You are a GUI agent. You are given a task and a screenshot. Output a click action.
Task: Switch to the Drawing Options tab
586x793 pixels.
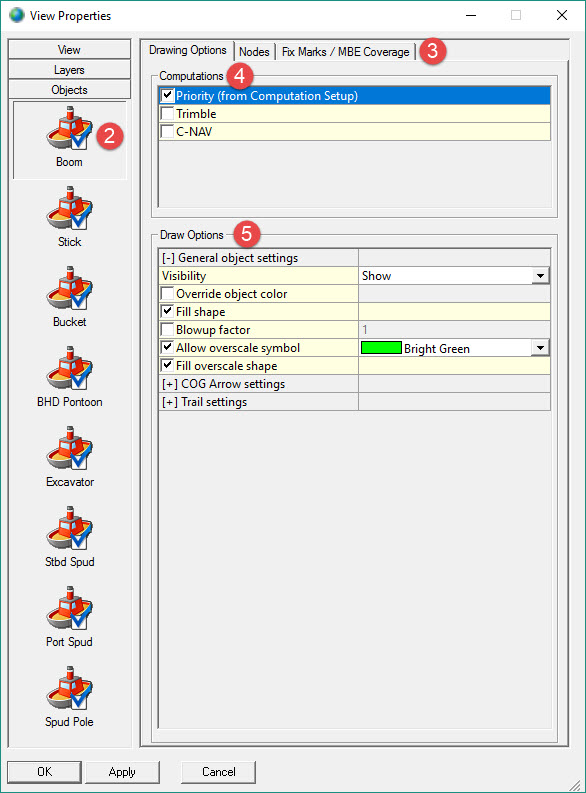click(x=188, y=50)
